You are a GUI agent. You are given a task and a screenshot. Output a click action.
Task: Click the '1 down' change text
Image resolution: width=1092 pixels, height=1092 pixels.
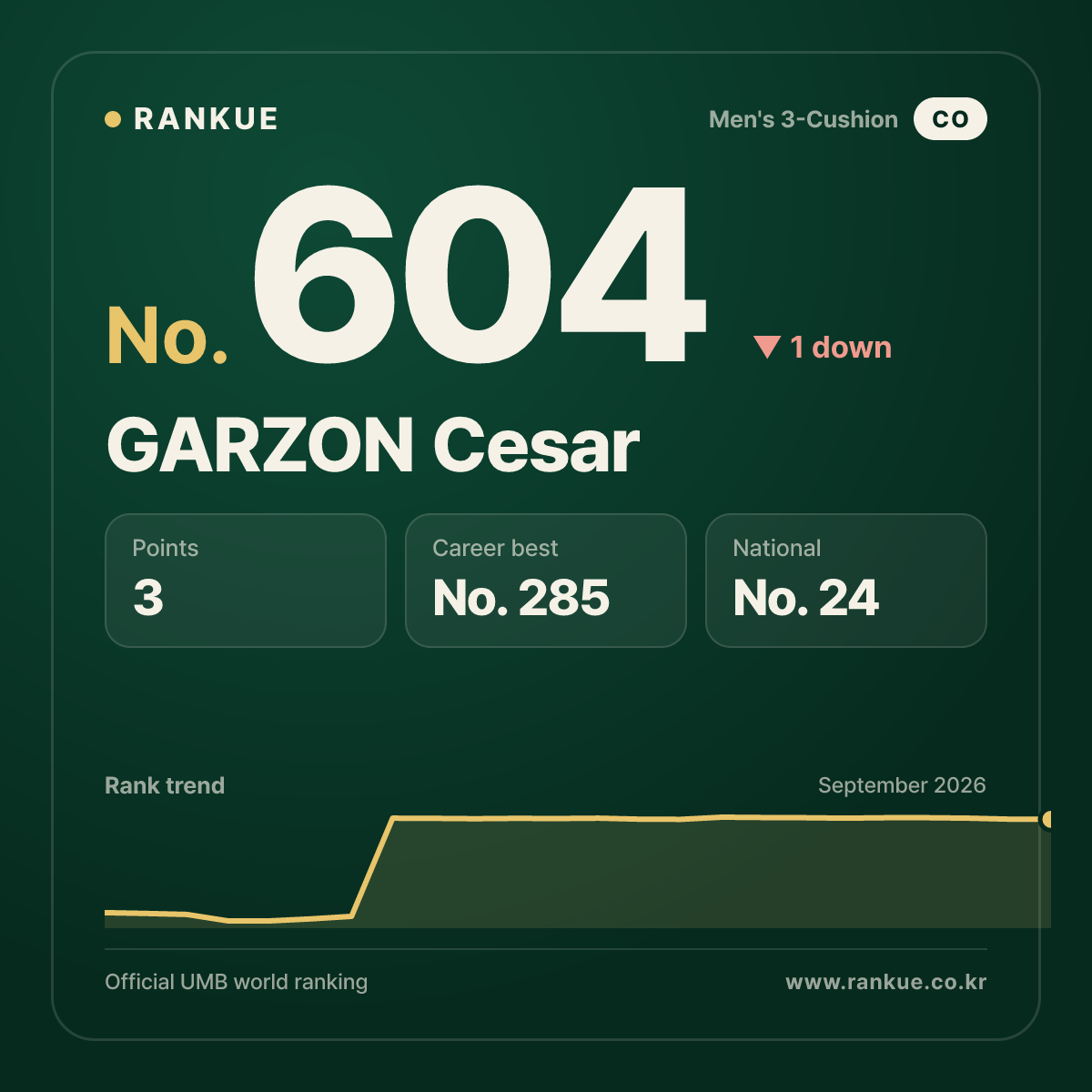(x=841, y=348)
